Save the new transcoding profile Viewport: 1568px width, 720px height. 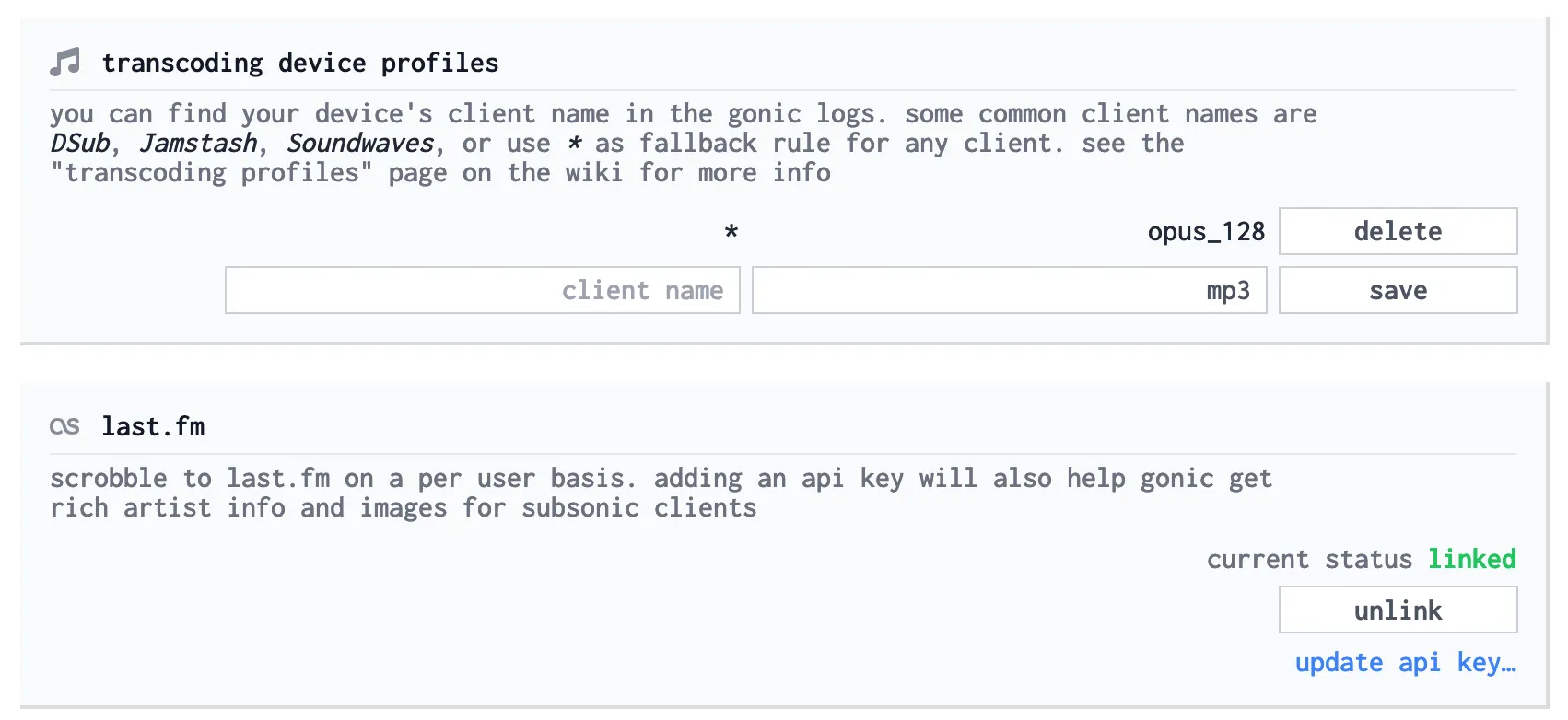[1398, 290]
